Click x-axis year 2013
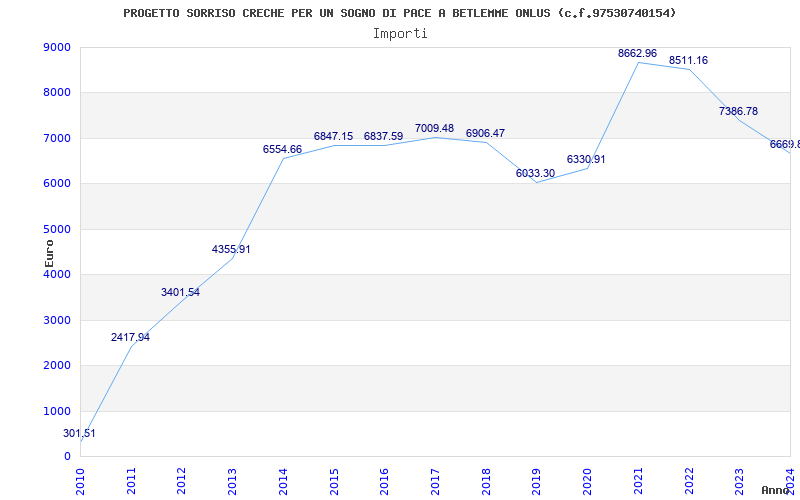Image resolution: width=800 pixels, height=500 pixels. click(x=233, y=481)
